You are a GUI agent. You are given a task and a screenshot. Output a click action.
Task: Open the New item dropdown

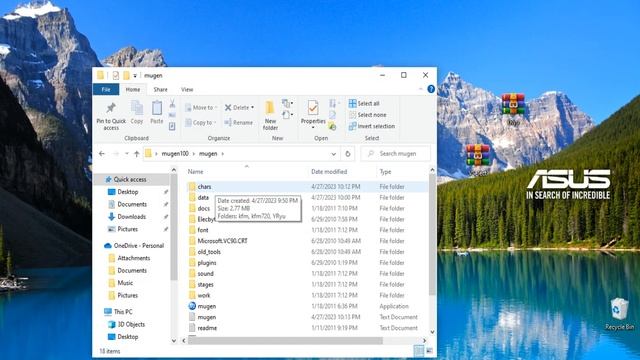tap(287, 103)
